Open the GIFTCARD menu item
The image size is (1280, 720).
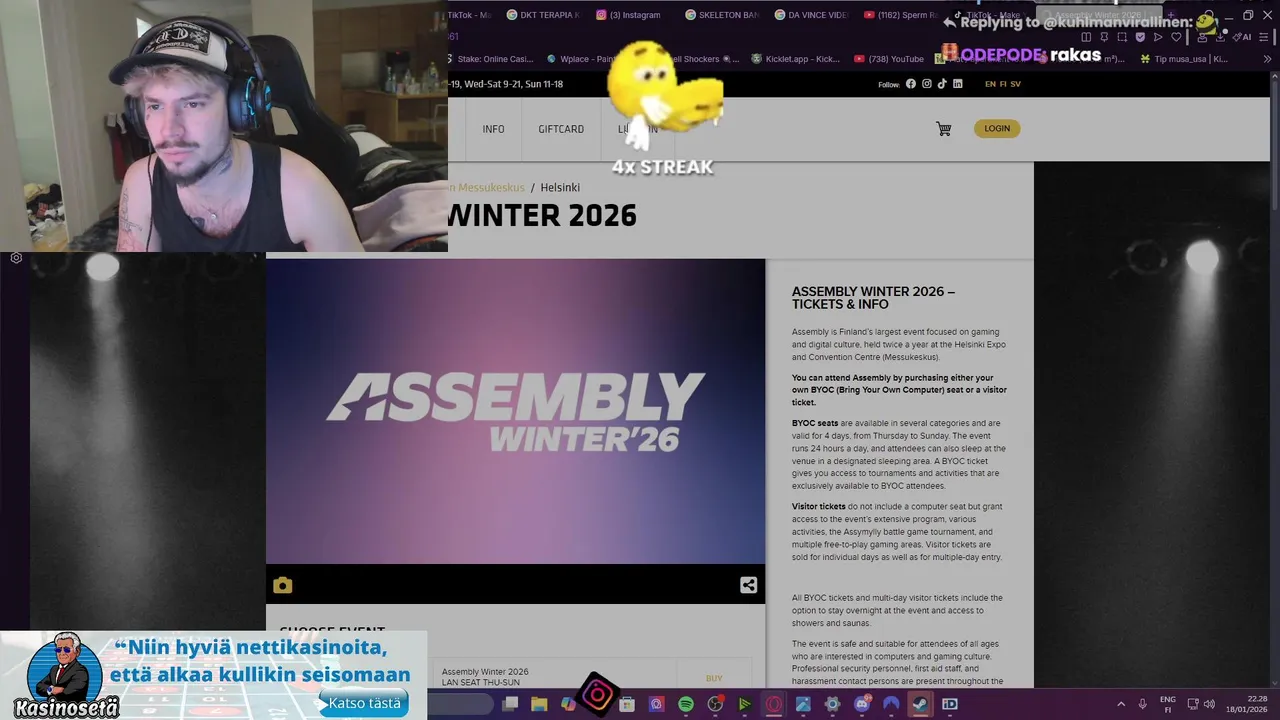561,129
